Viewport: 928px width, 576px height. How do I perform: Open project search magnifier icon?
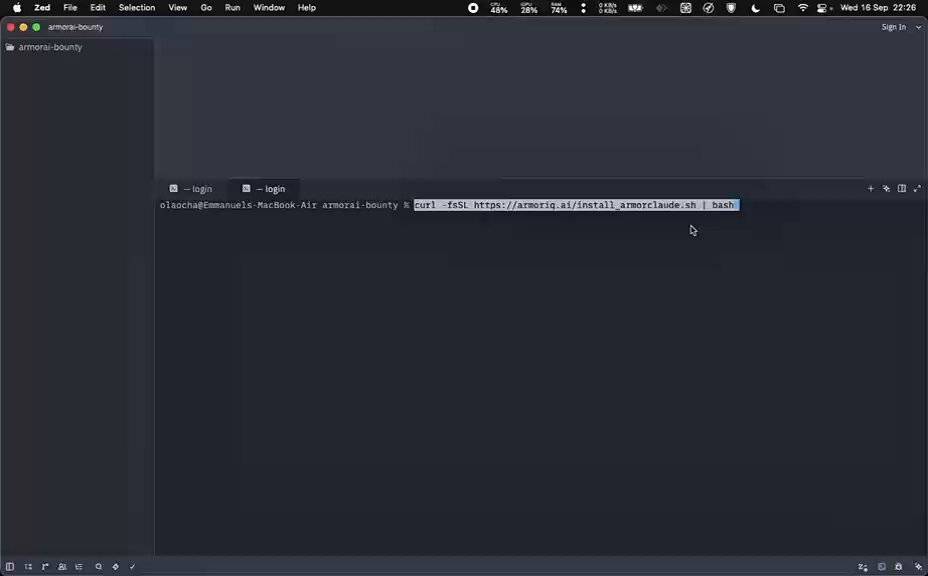(98, 567)
